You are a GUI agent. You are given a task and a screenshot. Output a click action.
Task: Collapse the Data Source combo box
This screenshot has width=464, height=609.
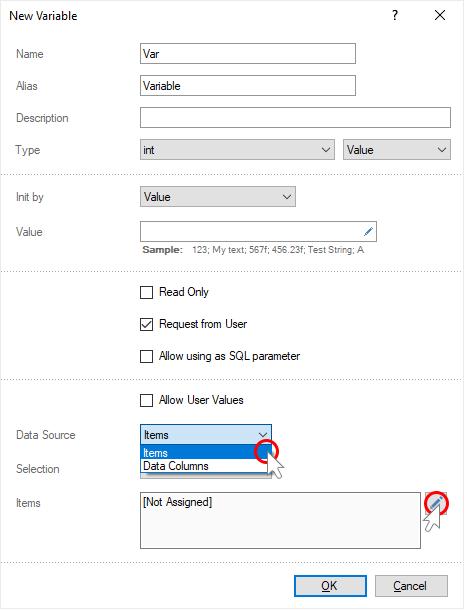point(206,435)
